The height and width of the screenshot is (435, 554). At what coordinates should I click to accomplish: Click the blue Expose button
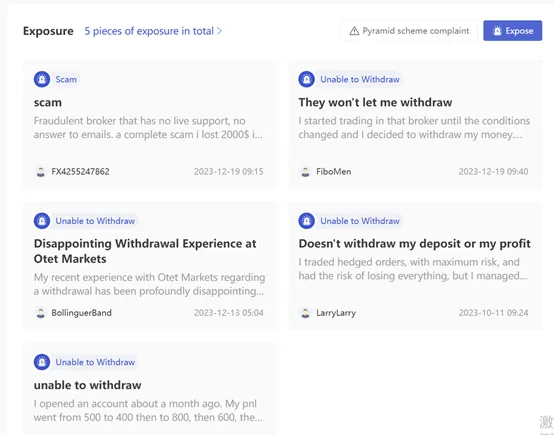513,31
